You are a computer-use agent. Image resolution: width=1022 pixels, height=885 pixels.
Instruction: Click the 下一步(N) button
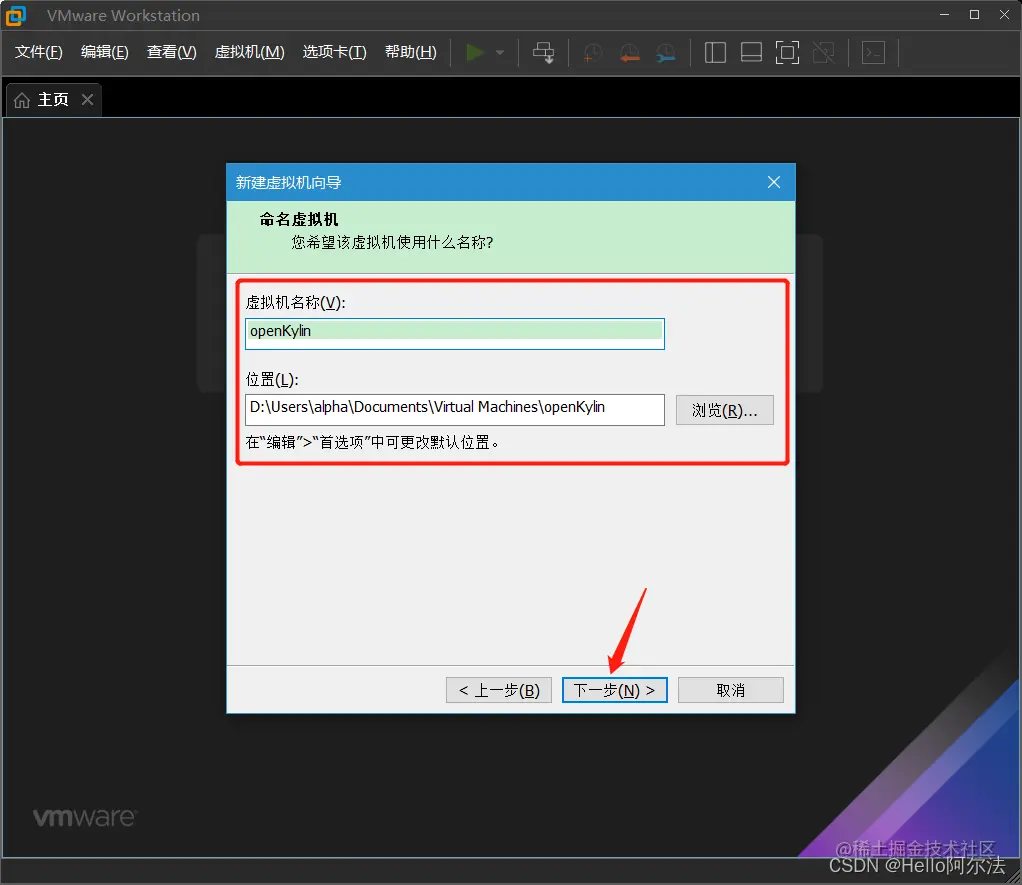click(x=614, y=690)
